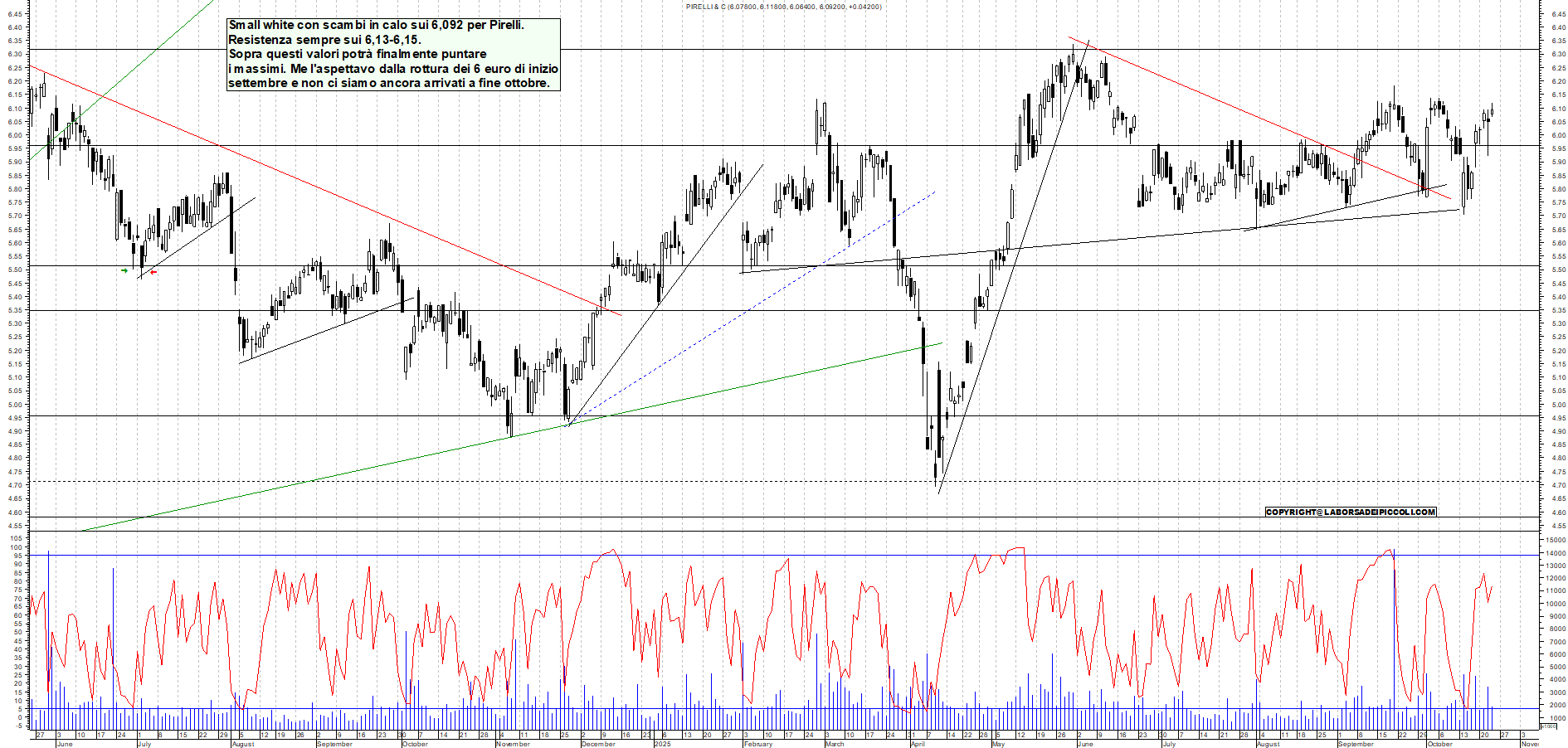Click the green right-pointing arrow marker

coord(124,270)
